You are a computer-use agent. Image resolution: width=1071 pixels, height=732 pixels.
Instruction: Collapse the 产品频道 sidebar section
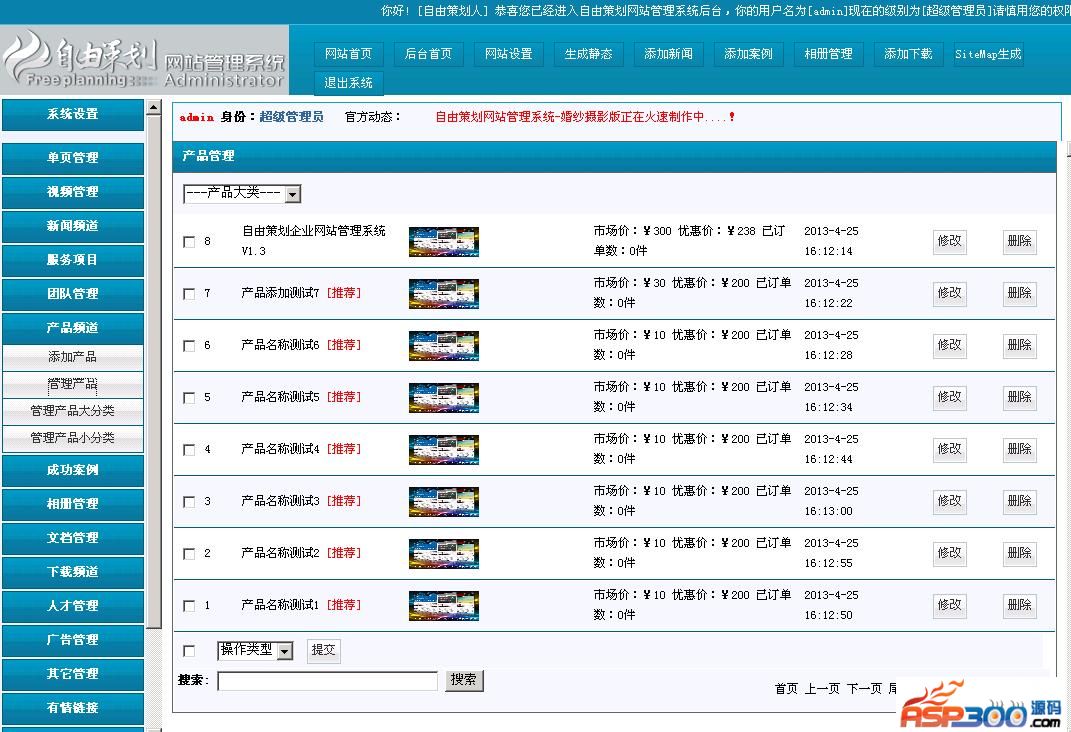click(x=72, y=328)
